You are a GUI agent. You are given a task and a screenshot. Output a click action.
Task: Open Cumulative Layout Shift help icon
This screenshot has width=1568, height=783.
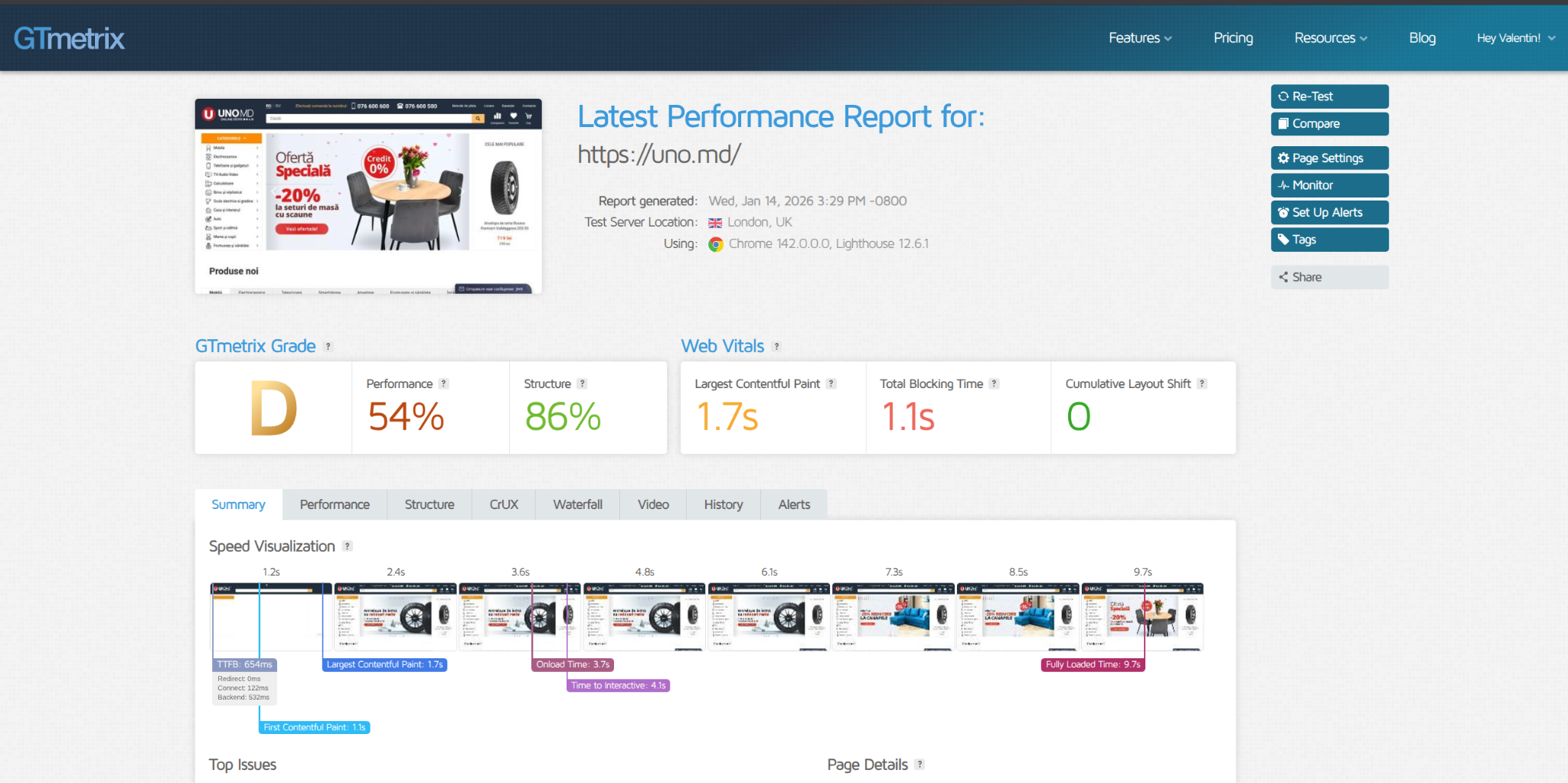click(x=1202, y=384)
